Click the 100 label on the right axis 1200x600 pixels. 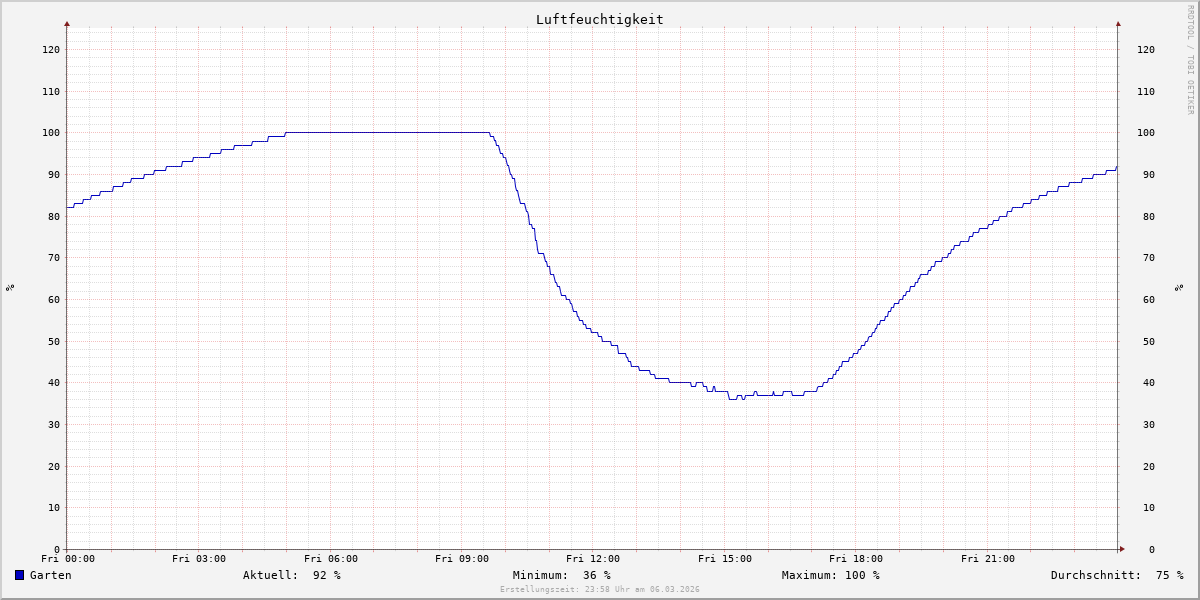click(1146, 132)
